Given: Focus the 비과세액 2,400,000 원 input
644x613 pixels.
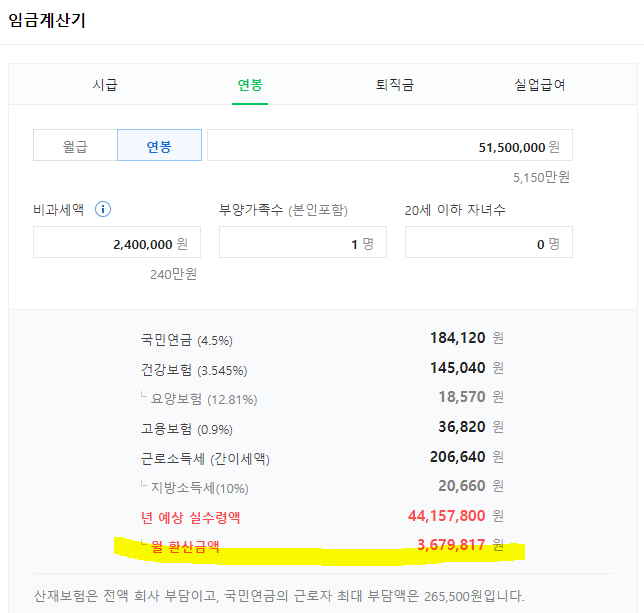Looking at the screenshot, I should (117, 242).
